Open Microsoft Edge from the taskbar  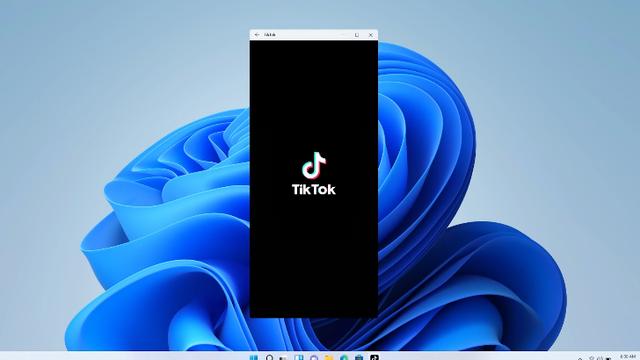(x=344, y=358)
